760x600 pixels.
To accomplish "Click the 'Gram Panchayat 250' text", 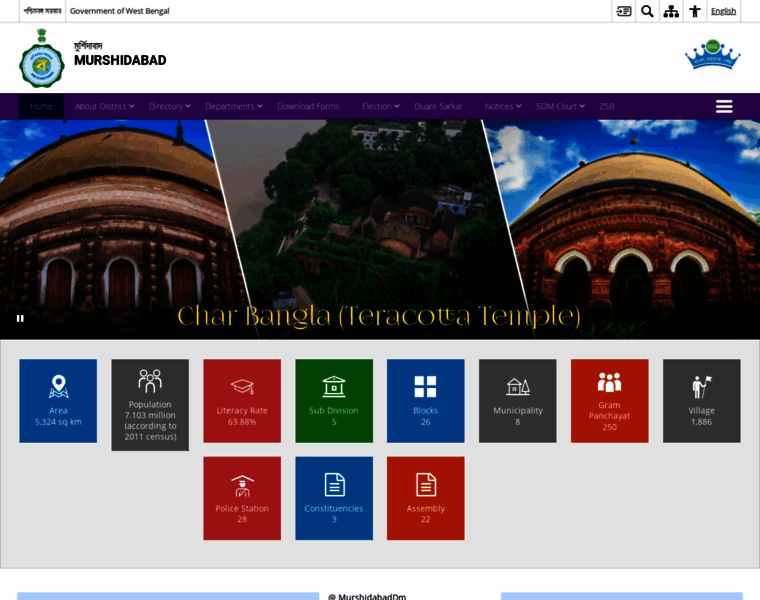I will pyautogui.click(x=609, y=416).
